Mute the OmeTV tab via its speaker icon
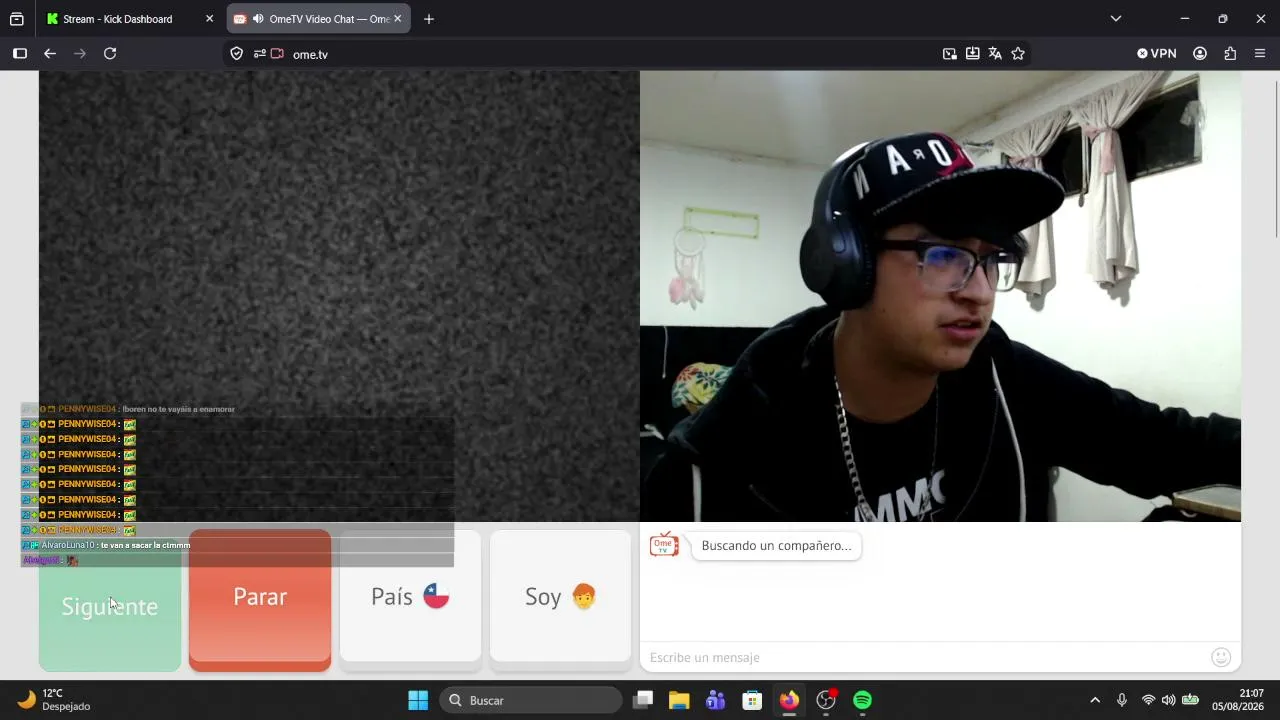Viewport: 1280px width, 720px height. 258,19
